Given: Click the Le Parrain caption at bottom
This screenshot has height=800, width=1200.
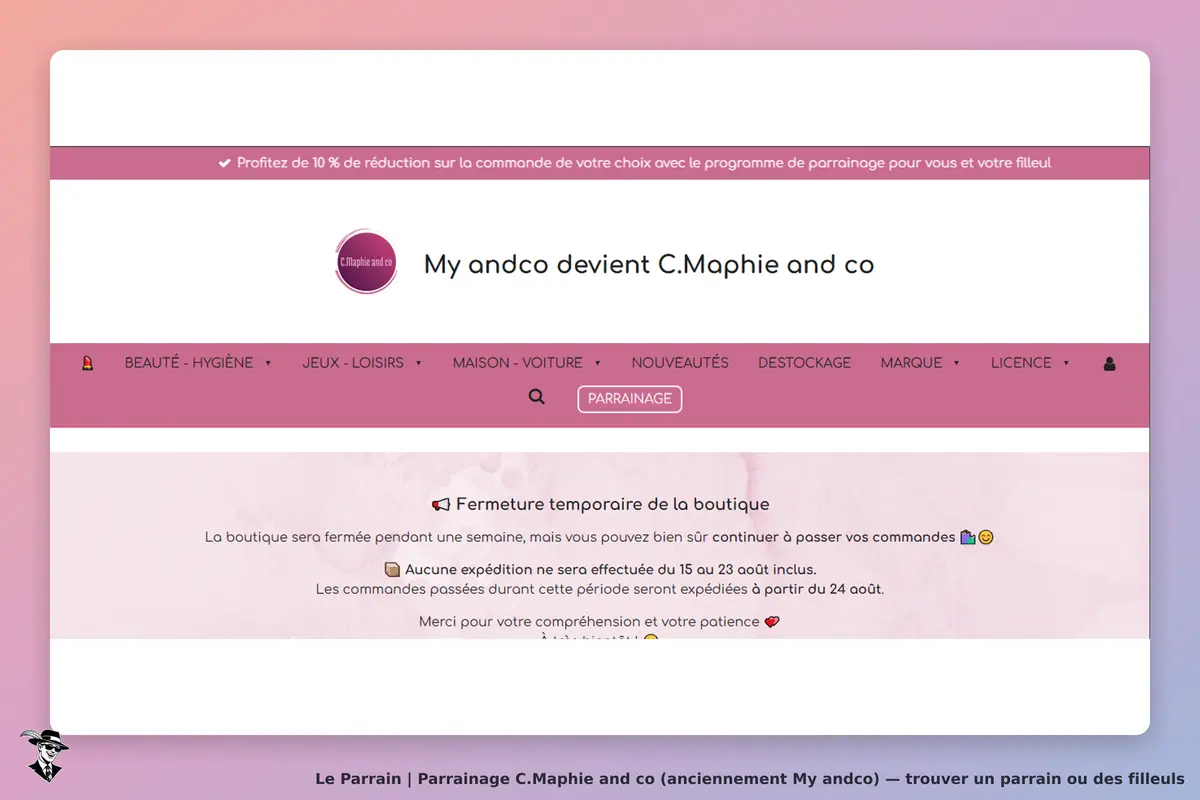Looking at the screenshot, I should 750,778.
